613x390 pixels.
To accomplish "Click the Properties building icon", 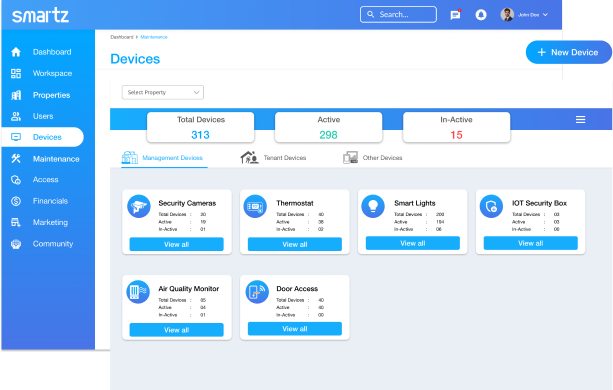I will click(16, 95).
